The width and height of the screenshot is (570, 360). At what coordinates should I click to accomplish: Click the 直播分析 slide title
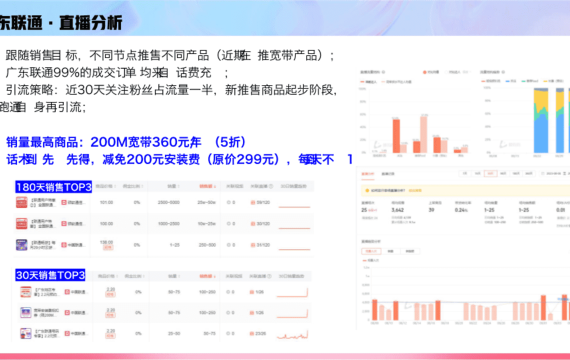point(91,23)
